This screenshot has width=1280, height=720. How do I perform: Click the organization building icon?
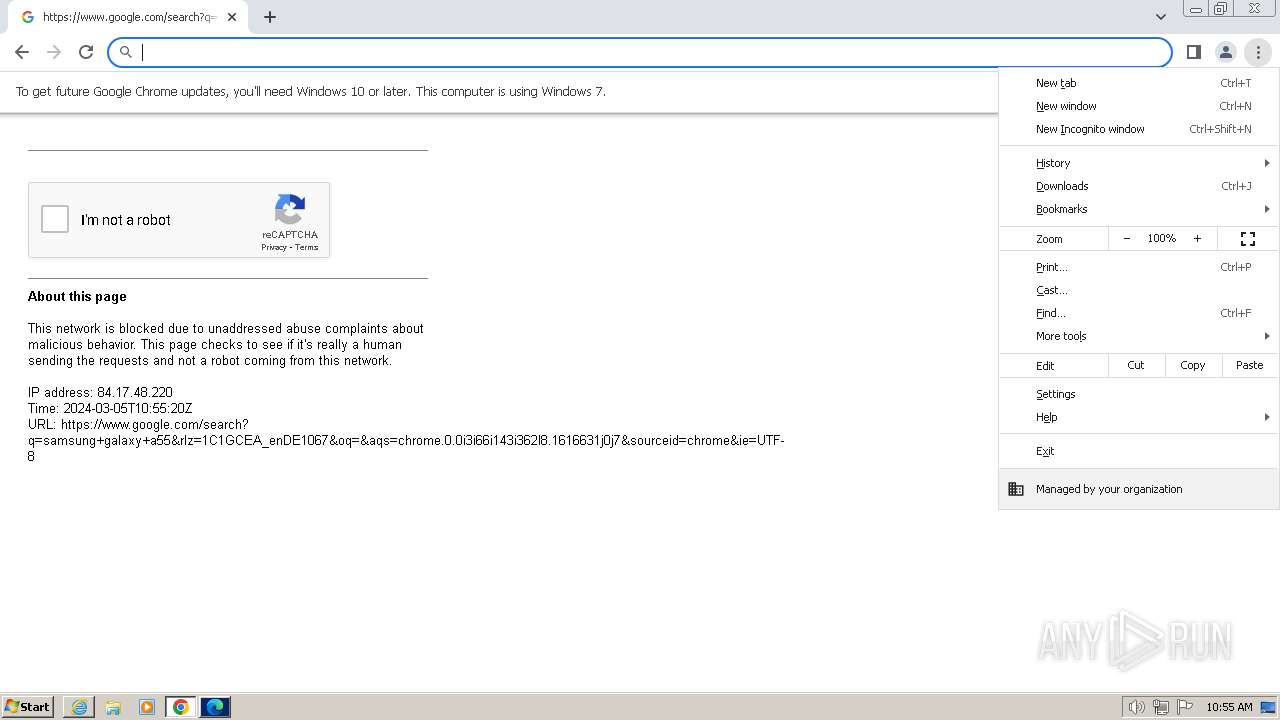[1016, 489]
